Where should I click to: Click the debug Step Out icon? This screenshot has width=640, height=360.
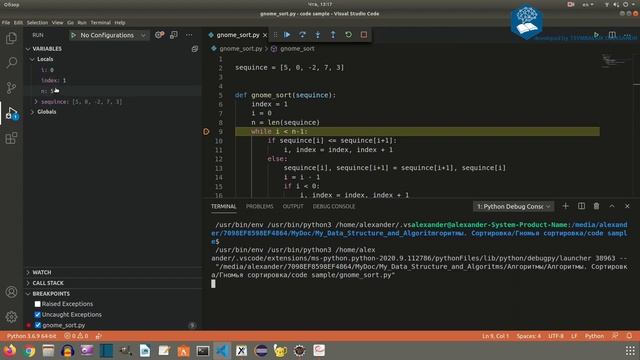point(333,35)
